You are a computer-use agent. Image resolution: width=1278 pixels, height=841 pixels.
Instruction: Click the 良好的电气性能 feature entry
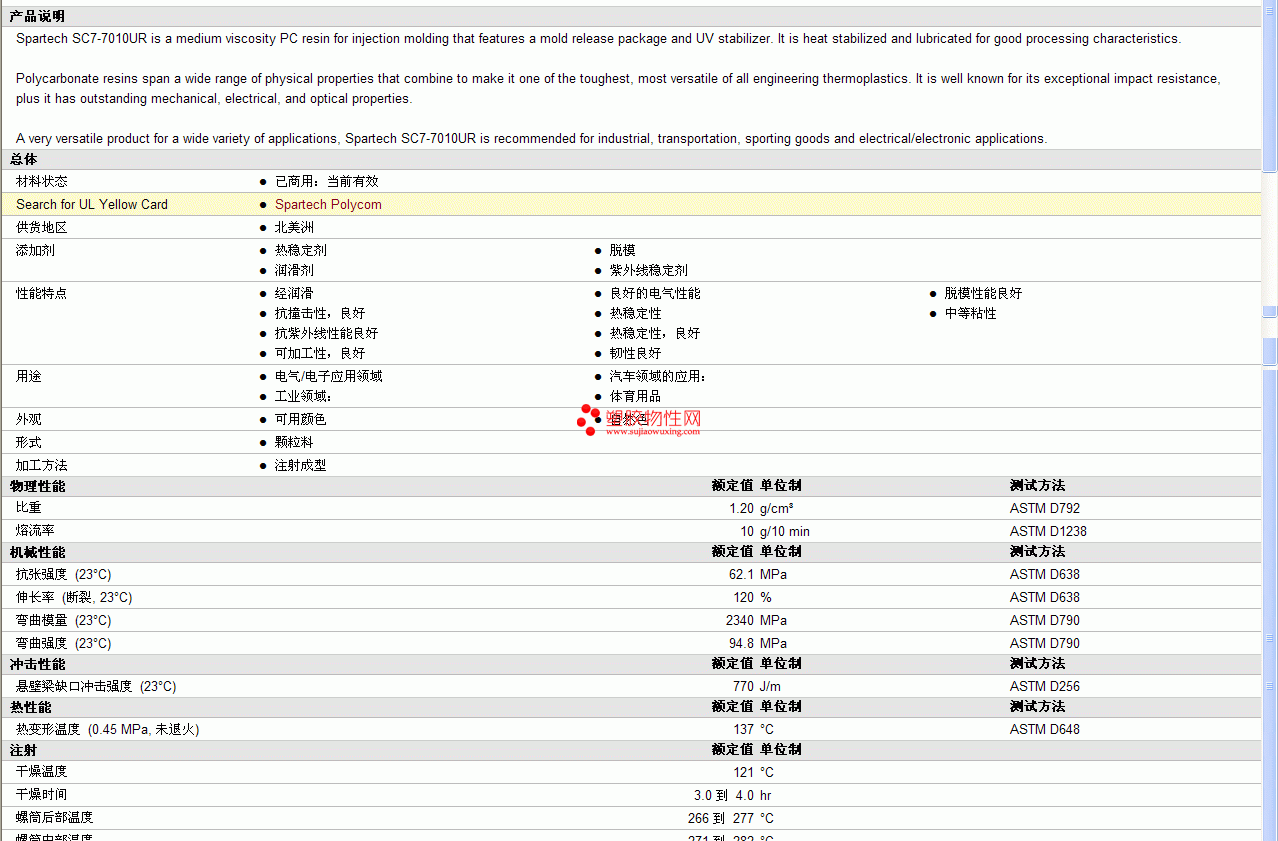[655, 293]
